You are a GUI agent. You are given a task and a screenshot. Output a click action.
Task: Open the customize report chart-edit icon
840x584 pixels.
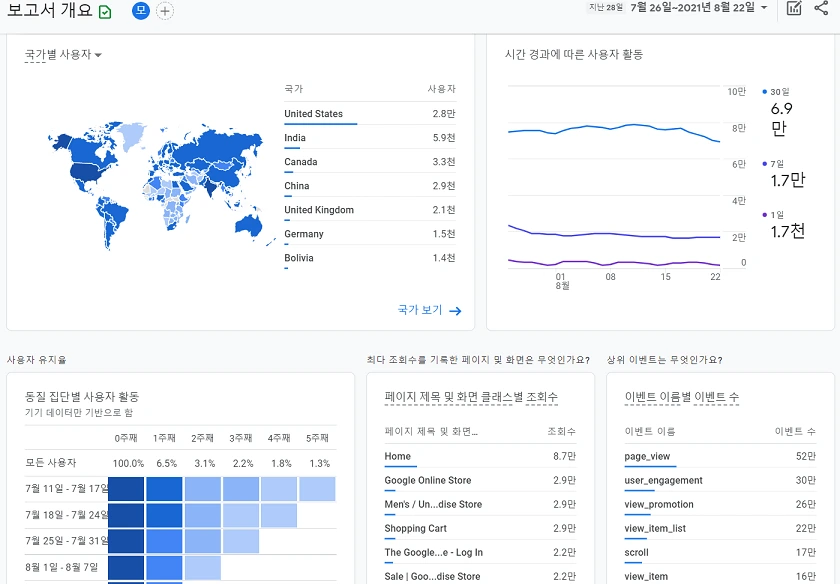(794, 8)
